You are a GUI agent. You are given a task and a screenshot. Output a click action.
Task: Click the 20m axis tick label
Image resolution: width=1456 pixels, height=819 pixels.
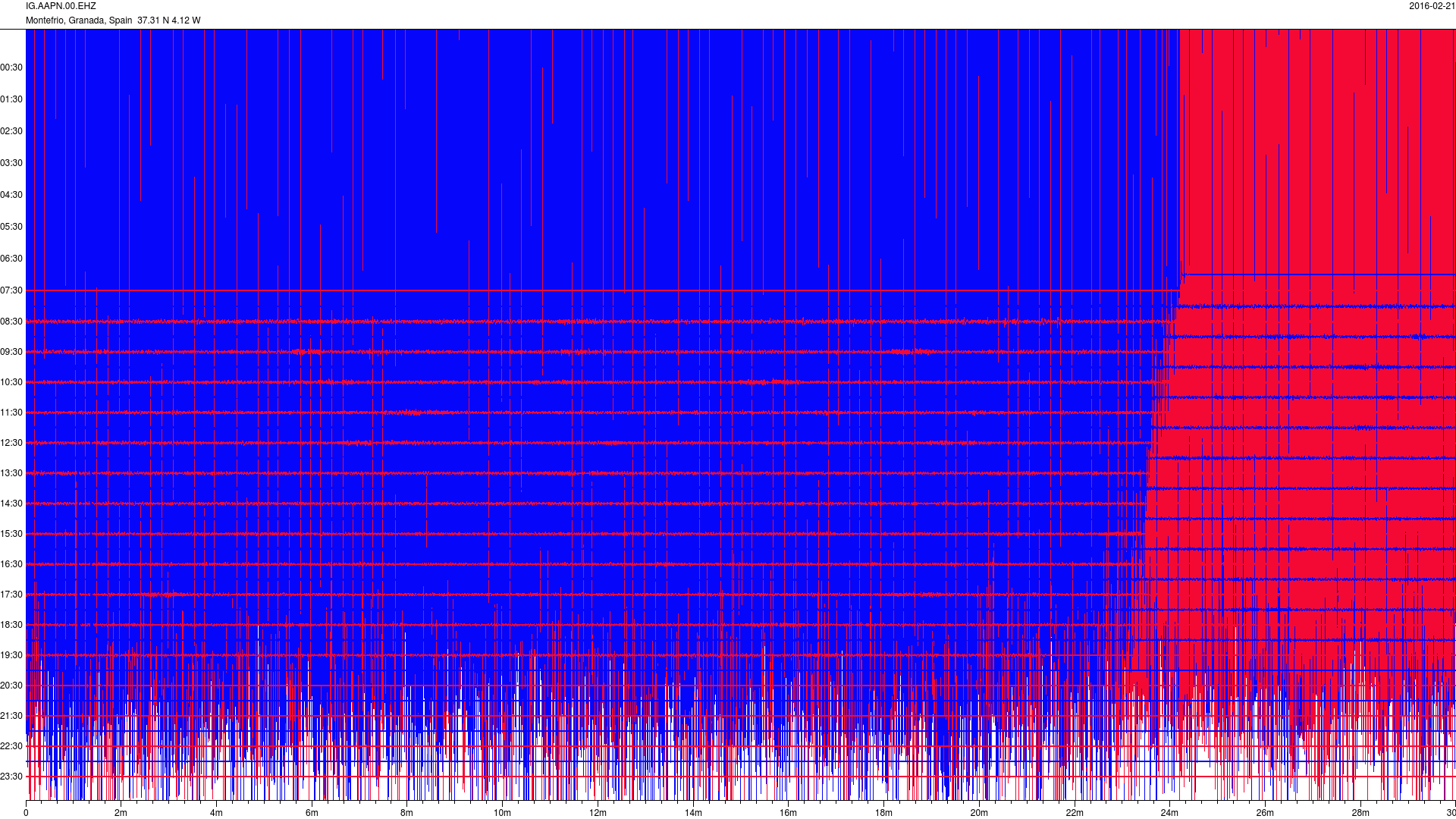(979, 813)
